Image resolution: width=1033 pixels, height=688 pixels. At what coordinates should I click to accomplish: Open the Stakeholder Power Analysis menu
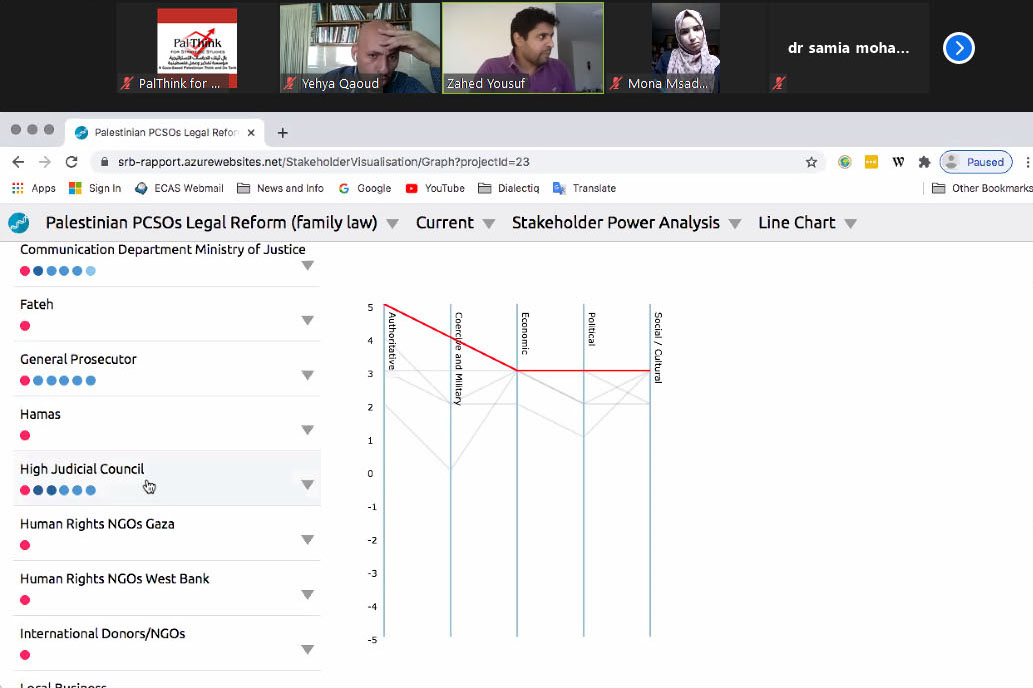(626, 223)
